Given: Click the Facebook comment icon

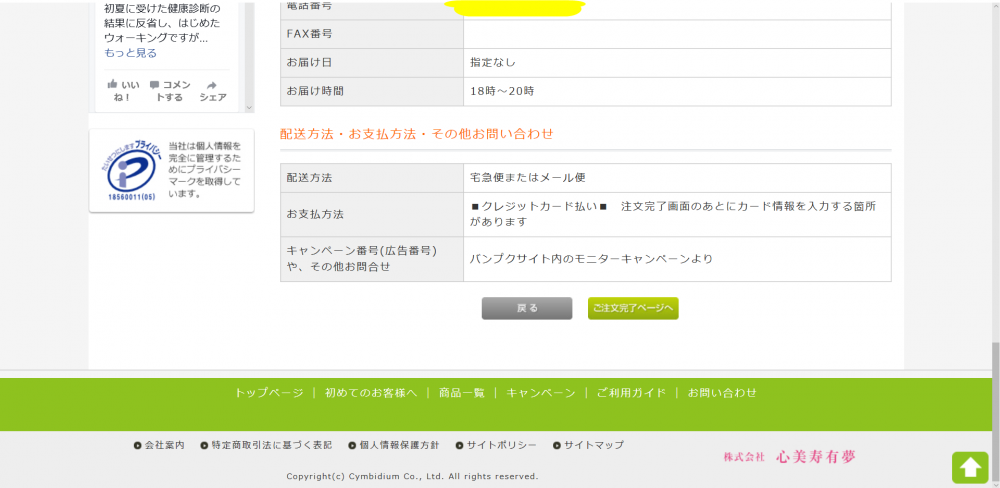Looking at the screenshot, I should click(x=154, y=85).
